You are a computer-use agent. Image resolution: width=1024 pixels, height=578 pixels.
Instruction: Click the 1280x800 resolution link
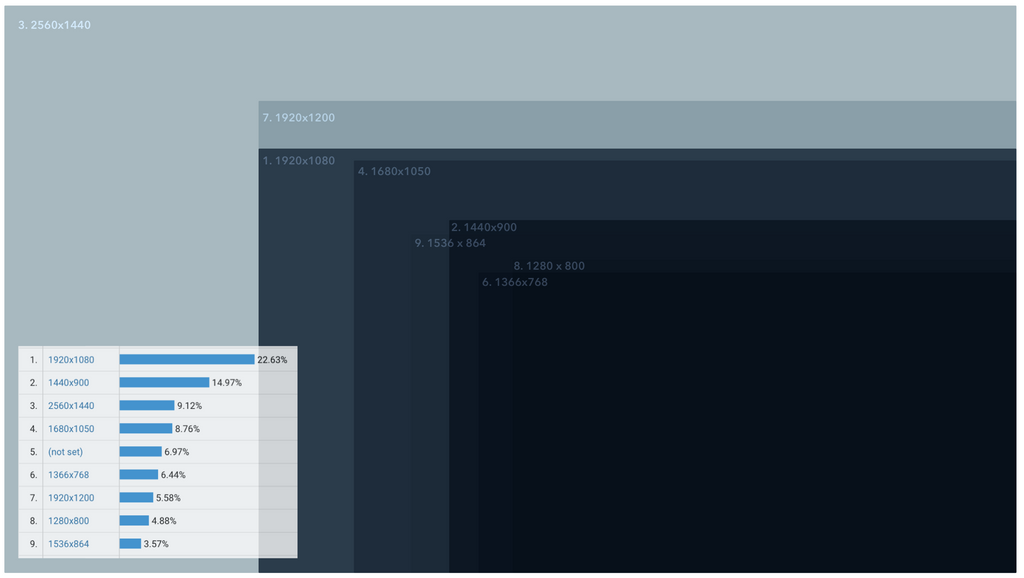(x=68, y=521)
